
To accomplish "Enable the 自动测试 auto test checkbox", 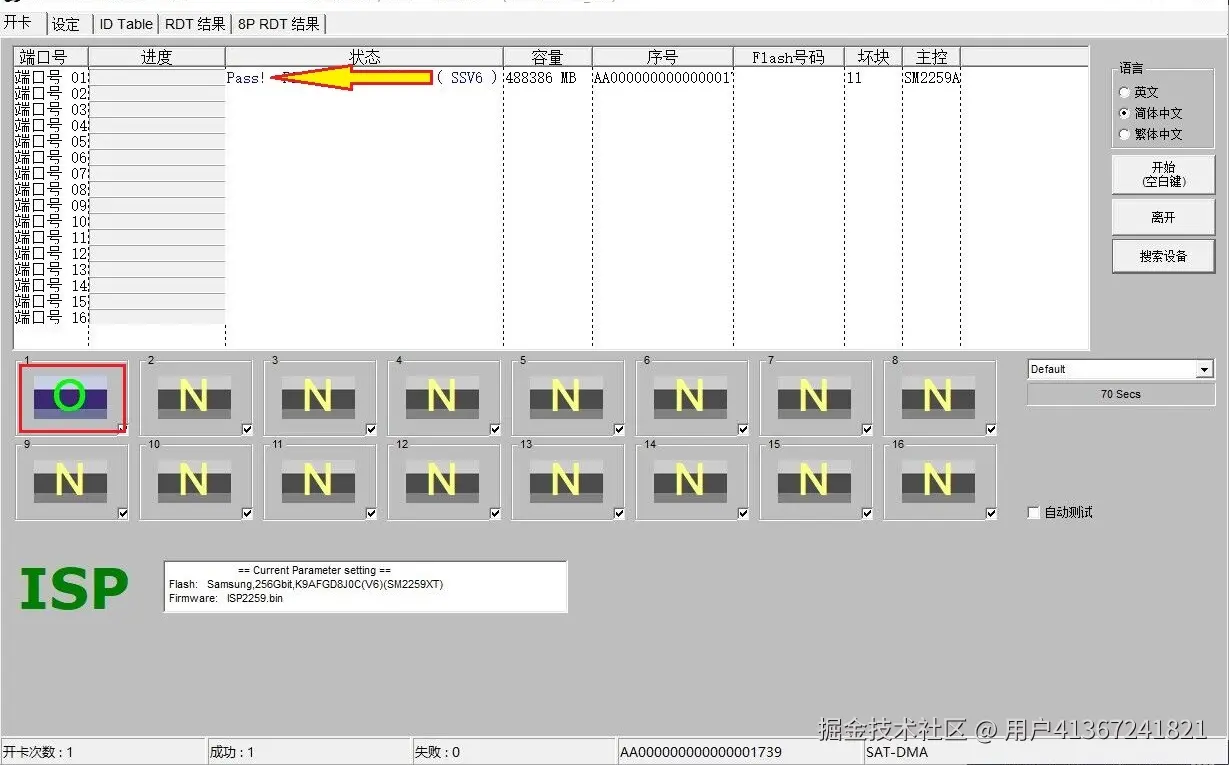I will [1034, 512].
